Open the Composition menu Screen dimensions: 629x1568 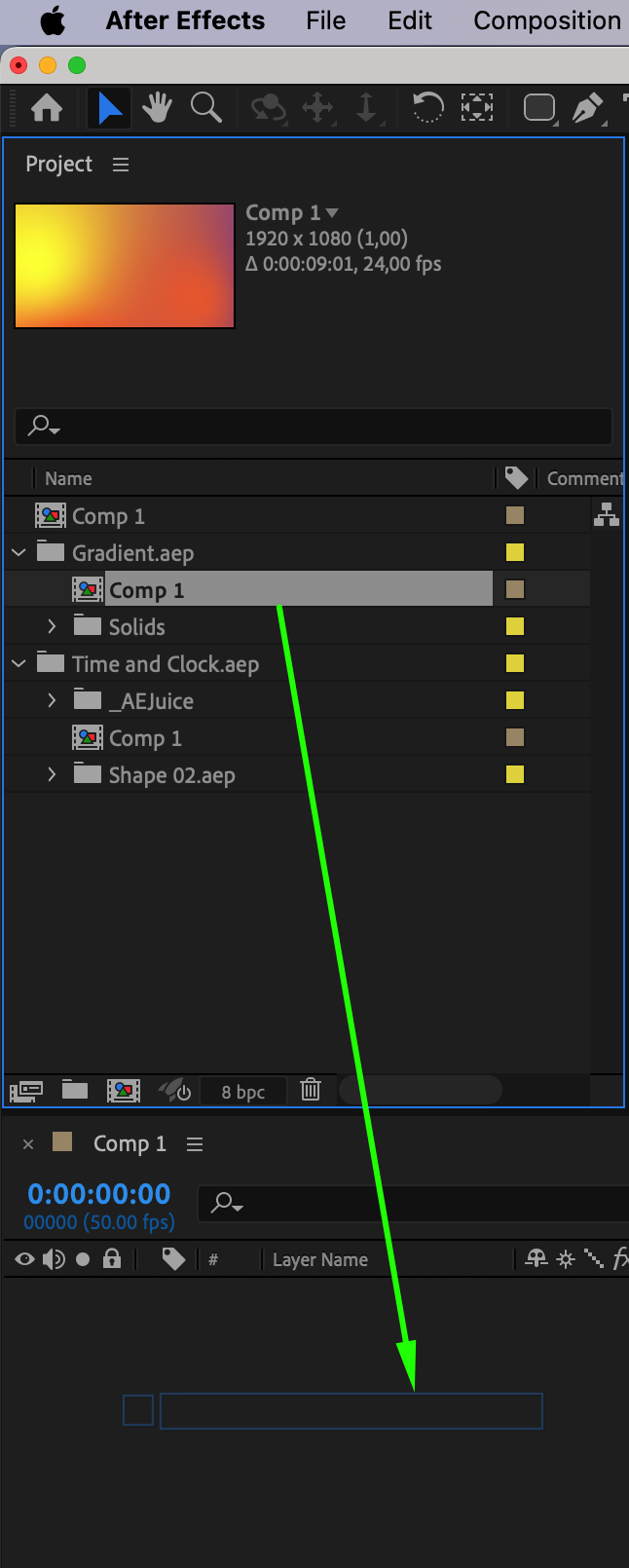click(x=546, y=20)
